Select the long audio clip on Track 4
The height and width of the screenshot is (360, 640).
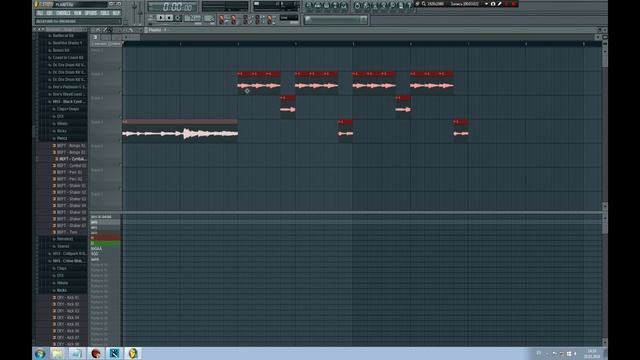coord(180,131)
